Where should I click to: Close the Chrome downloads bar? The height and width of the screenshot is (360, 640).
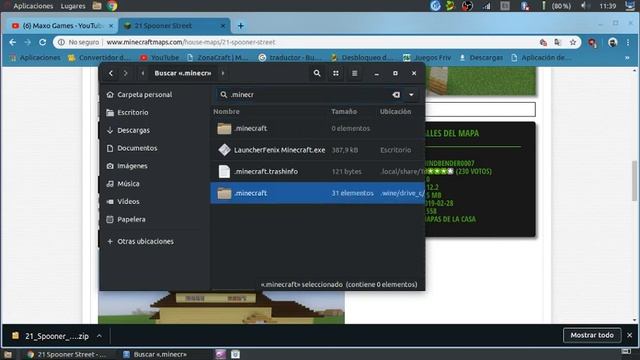(x=630, y=335)
